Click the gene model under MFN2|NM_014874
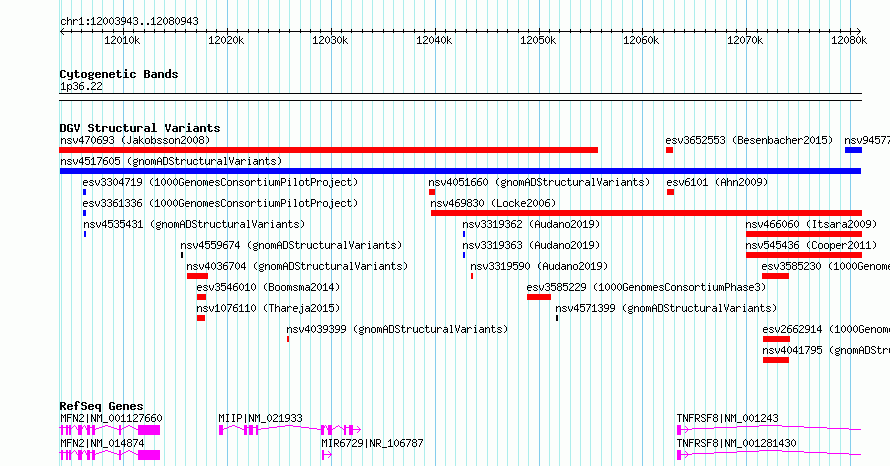This screenshot has height=466, width=890. coord(110,455)
